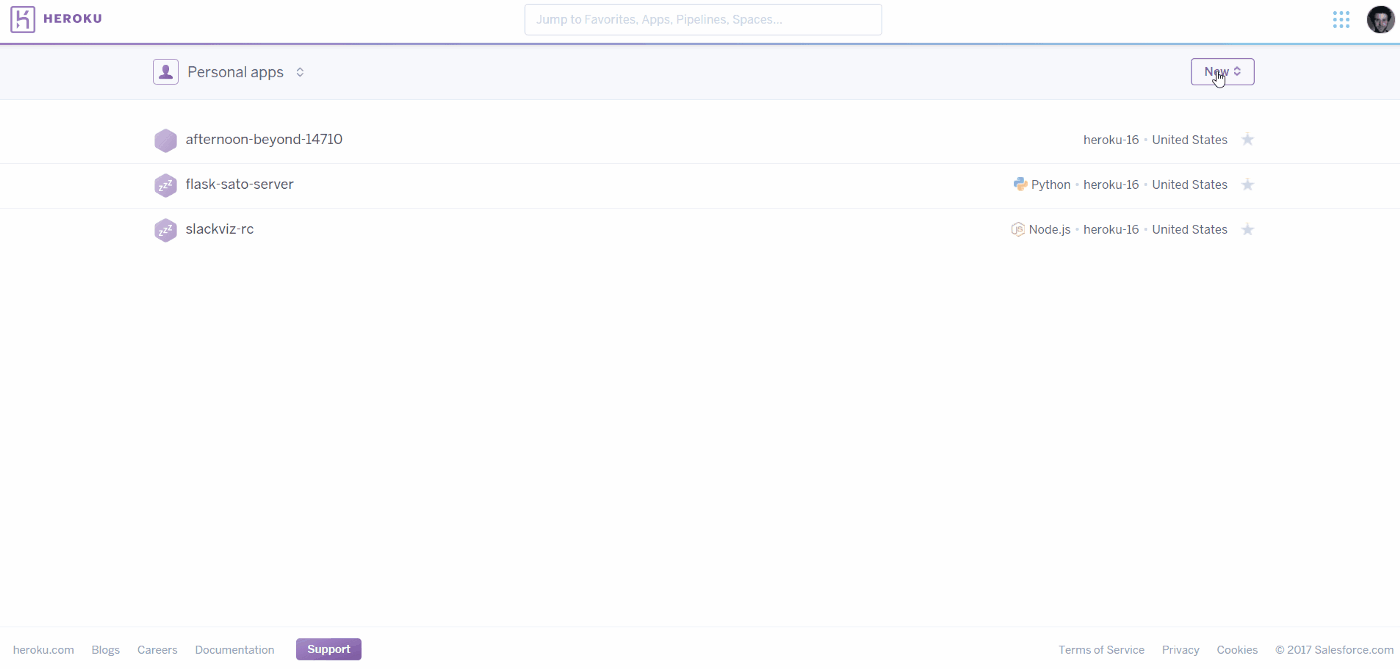Click the Node.js language icon
Image resolution: width=1400 pixels, height=669 pixels.
coord(1018,229)
